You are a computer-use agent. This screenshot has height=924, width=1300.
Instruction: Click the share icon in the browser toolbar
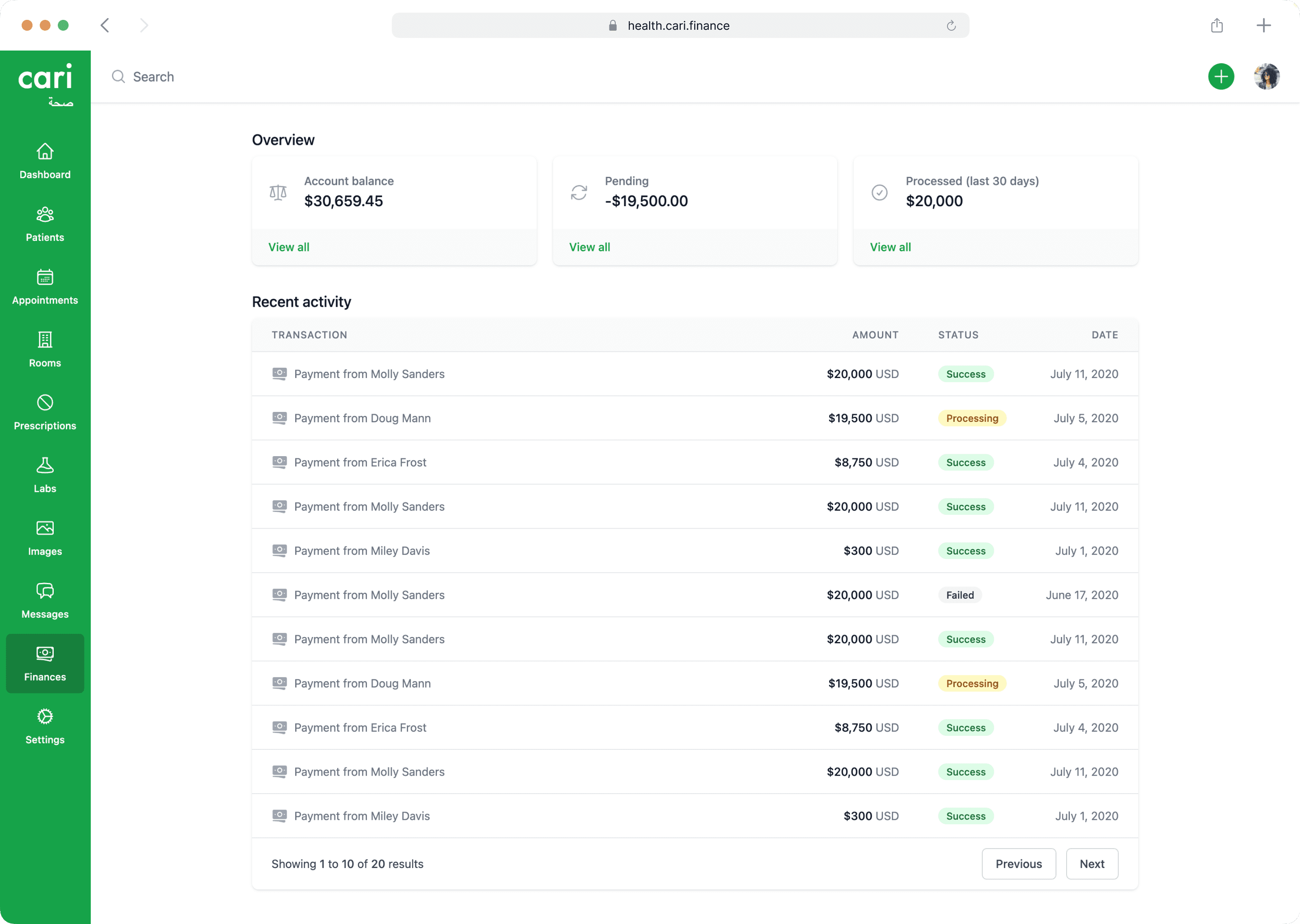point(1217,25)
